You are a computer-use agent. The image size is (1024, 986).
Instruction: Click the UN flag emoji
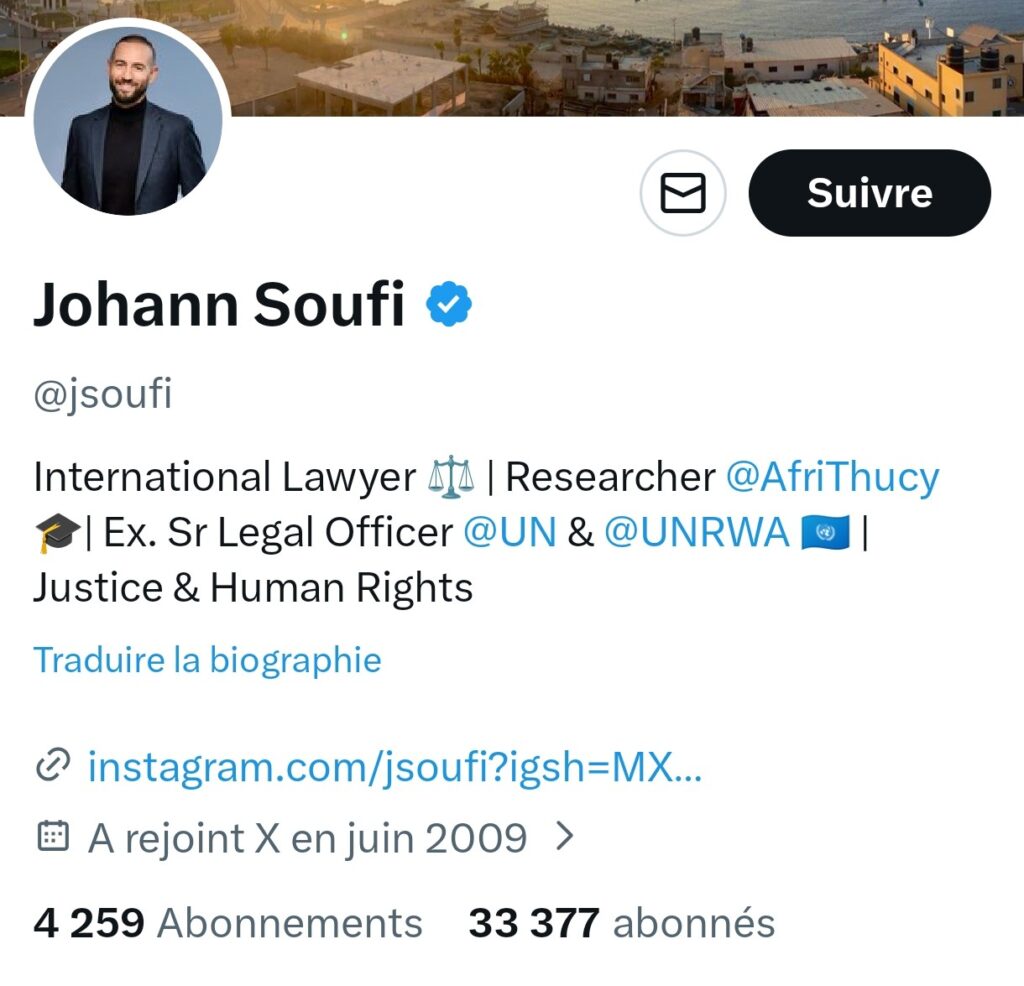825,532
